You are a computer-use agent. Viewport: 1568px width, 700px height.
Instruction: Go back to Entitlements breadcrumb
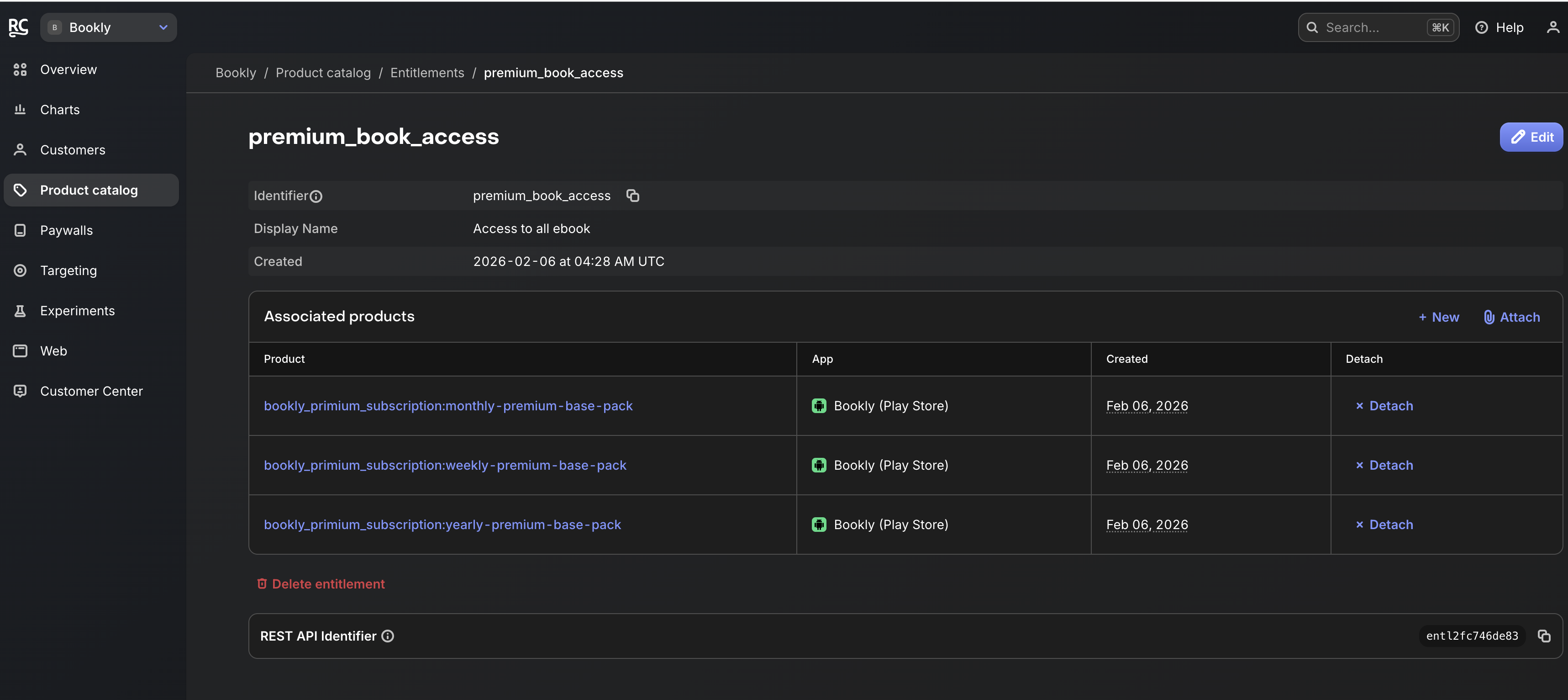(x=426, y=73)
